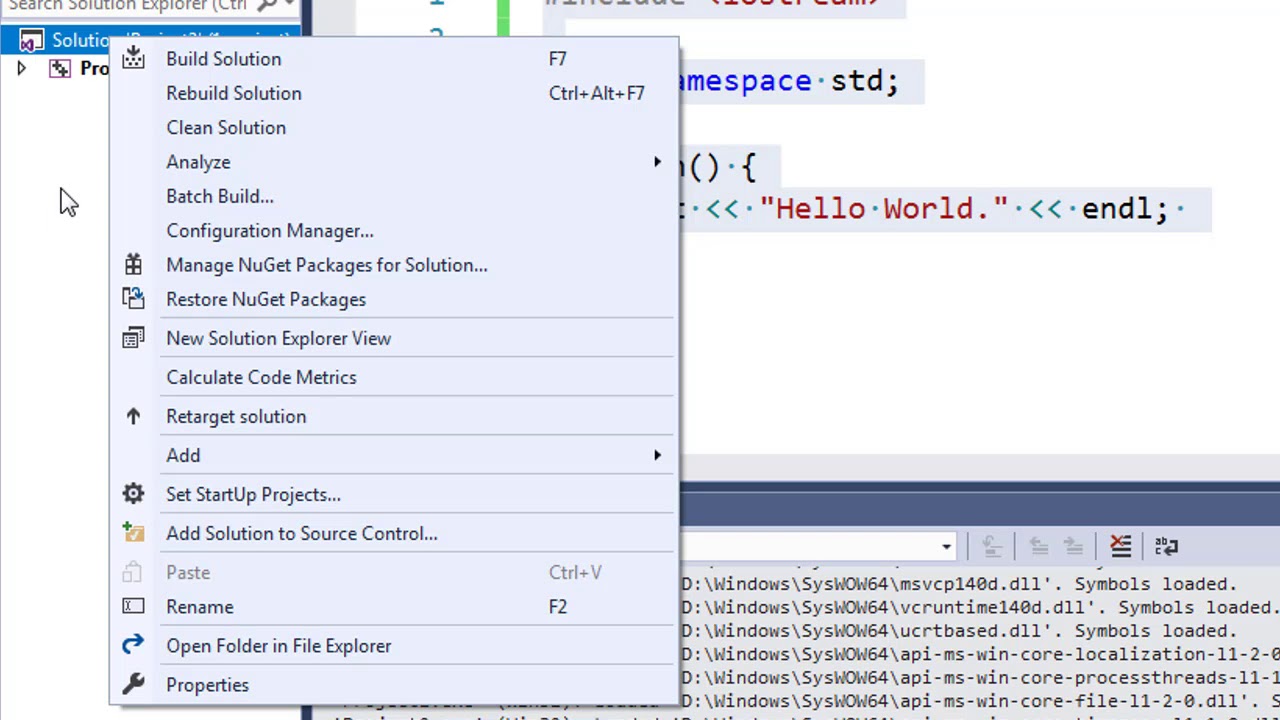
Task: Select Manage NuGet Packages for Solution...
Action: 394,265
